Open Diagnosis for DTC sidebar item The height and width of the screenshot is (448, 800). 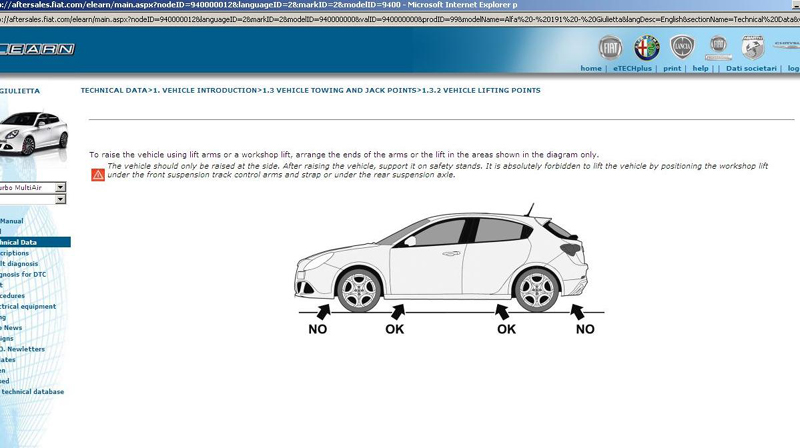coord(23,275)
